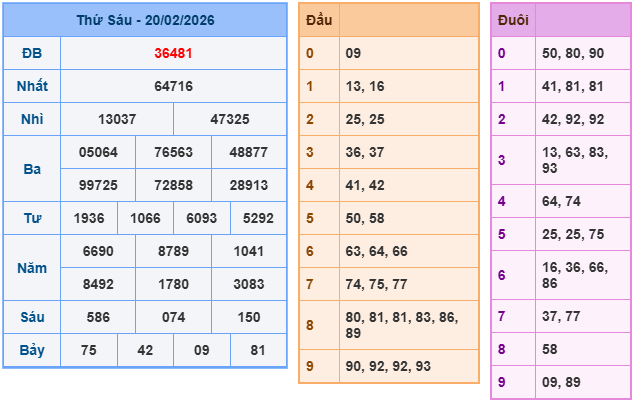Click the Đầu column header
The image size is (635, 403).
coord(319,21)
